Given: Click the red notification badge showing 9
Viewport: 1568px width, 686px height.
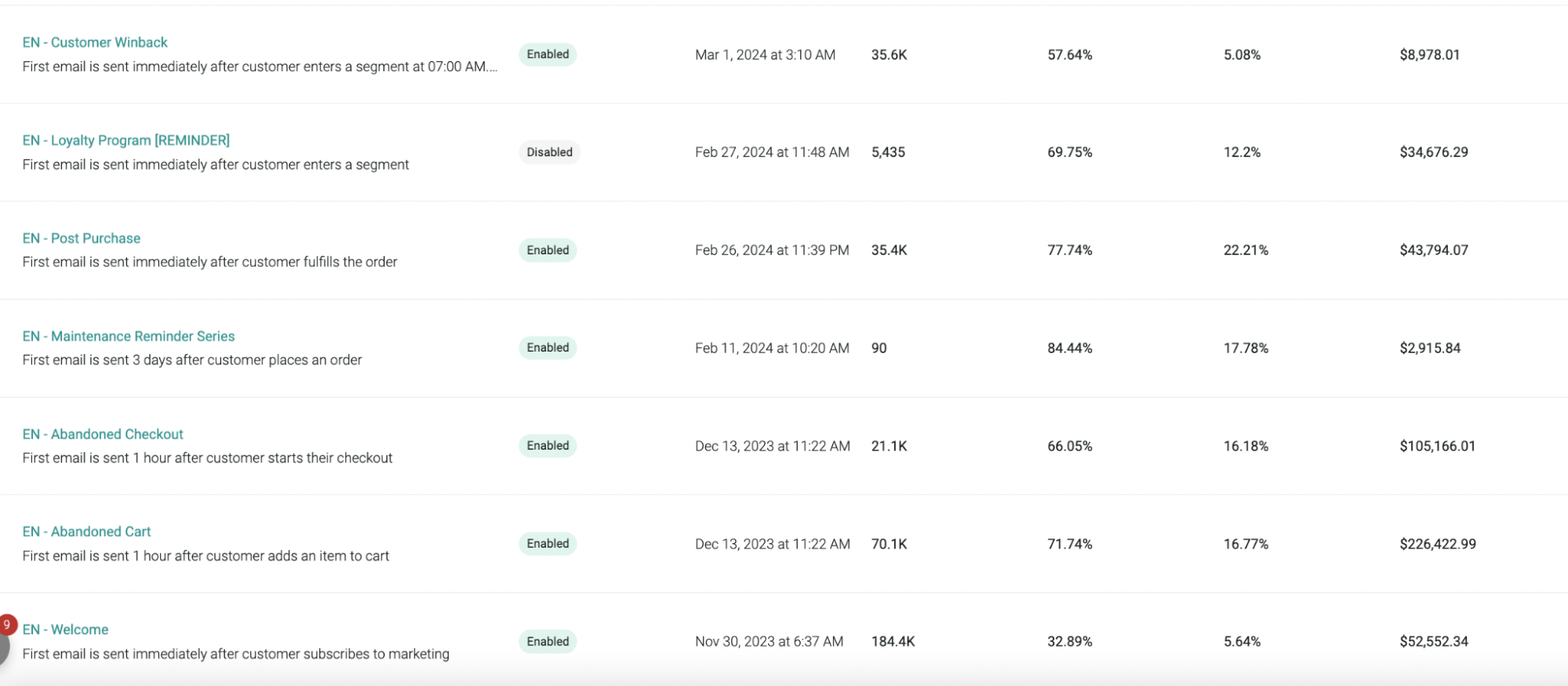Looking at the screenshot, I should coord(7,625).
